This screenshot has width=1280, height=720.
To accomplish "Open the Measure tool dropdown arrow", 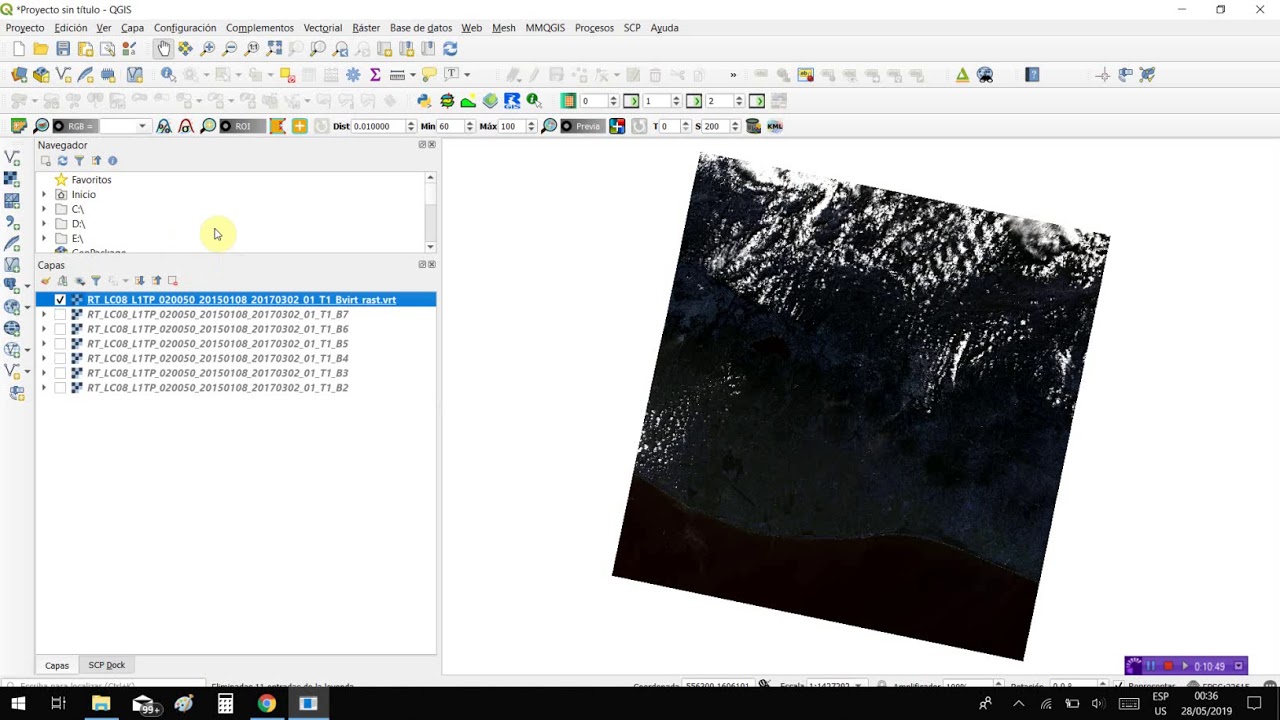I will click(x=411, y=75).
